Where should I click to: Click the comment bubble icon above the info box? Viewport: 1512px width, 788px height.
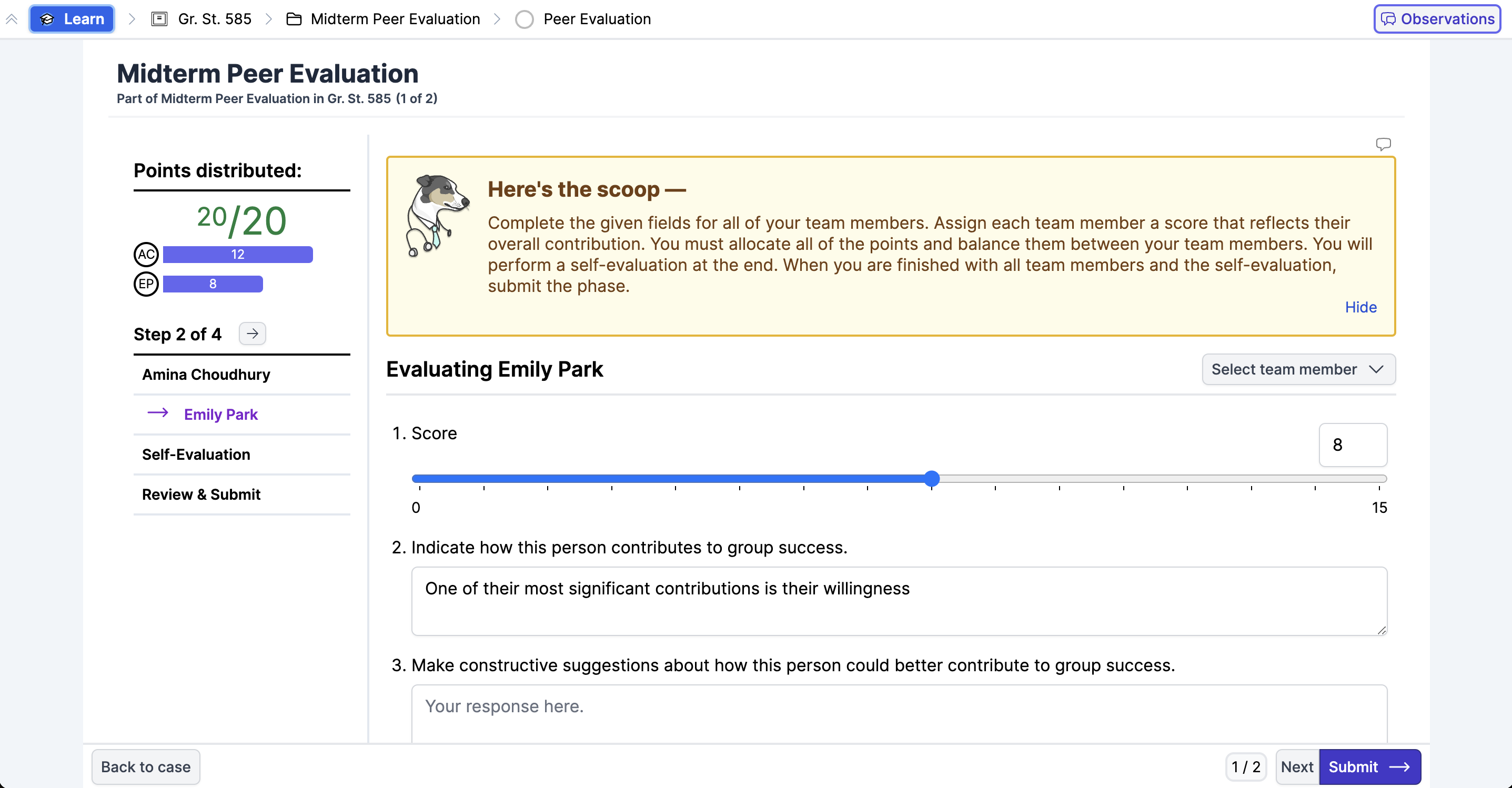1383,144
